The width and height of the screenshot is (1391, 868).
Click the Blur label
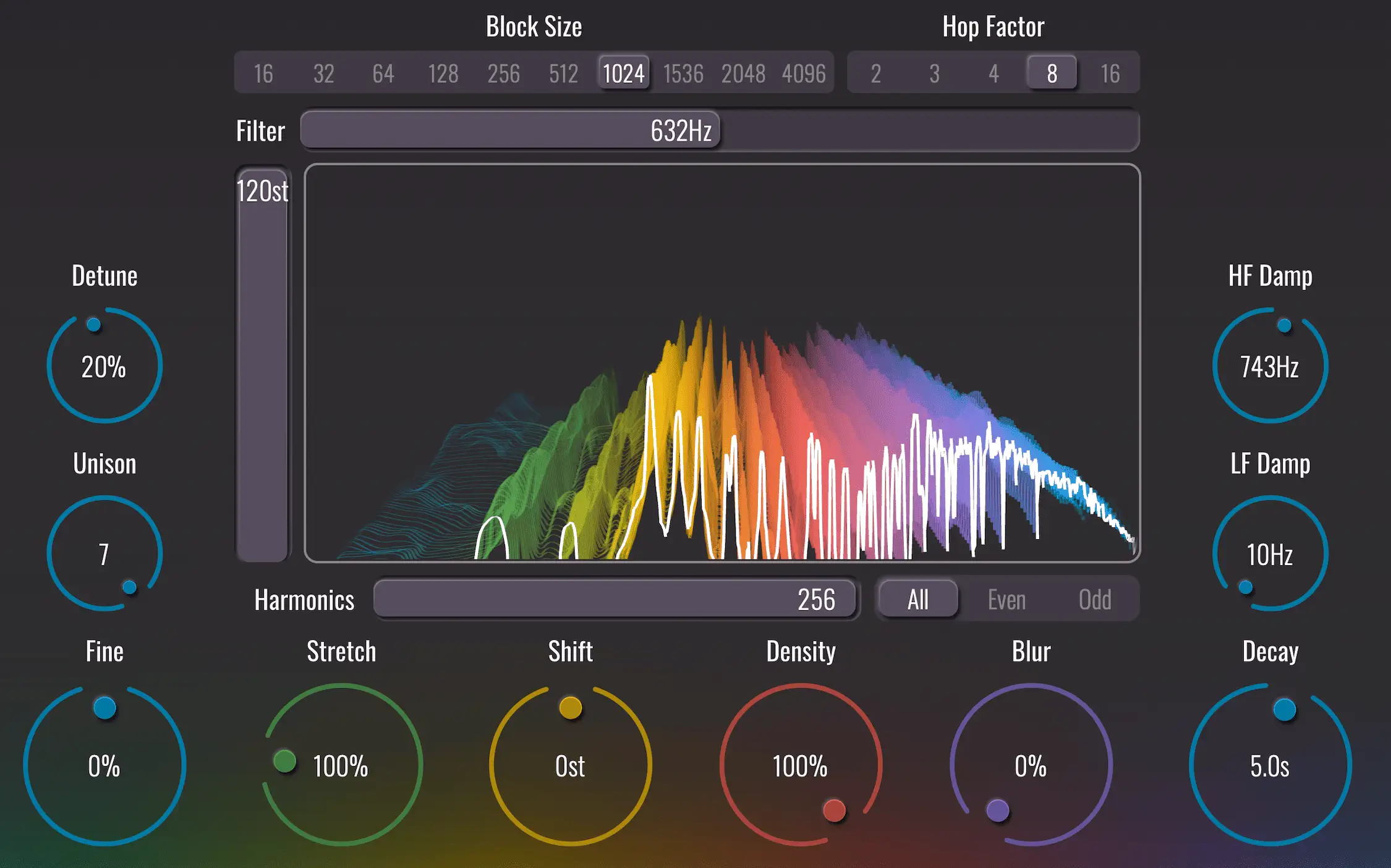point(1031,652)
